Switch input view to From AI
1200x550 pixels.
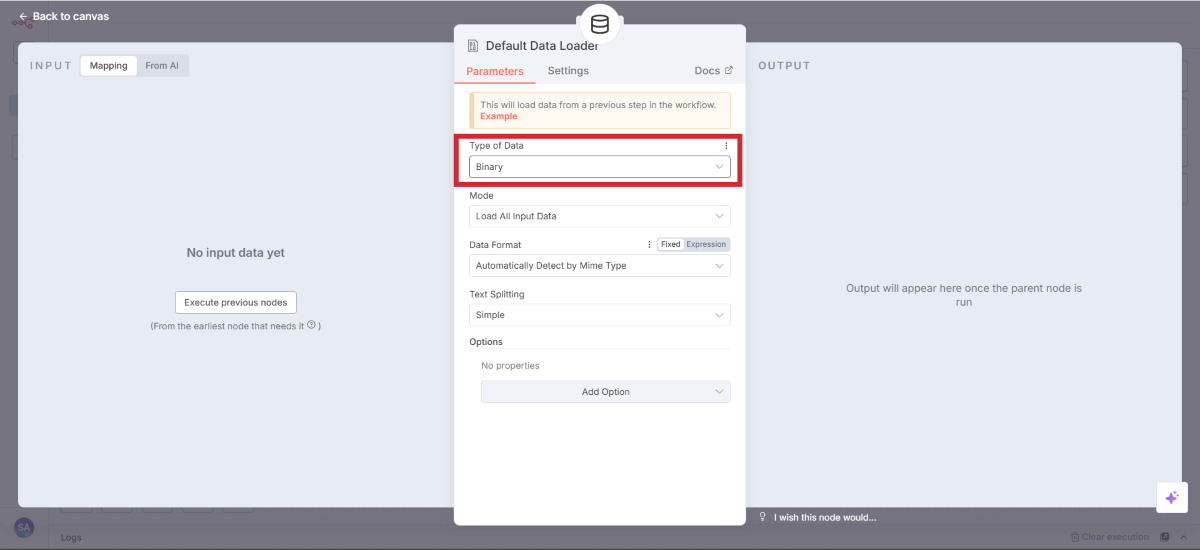click(162, 66)
